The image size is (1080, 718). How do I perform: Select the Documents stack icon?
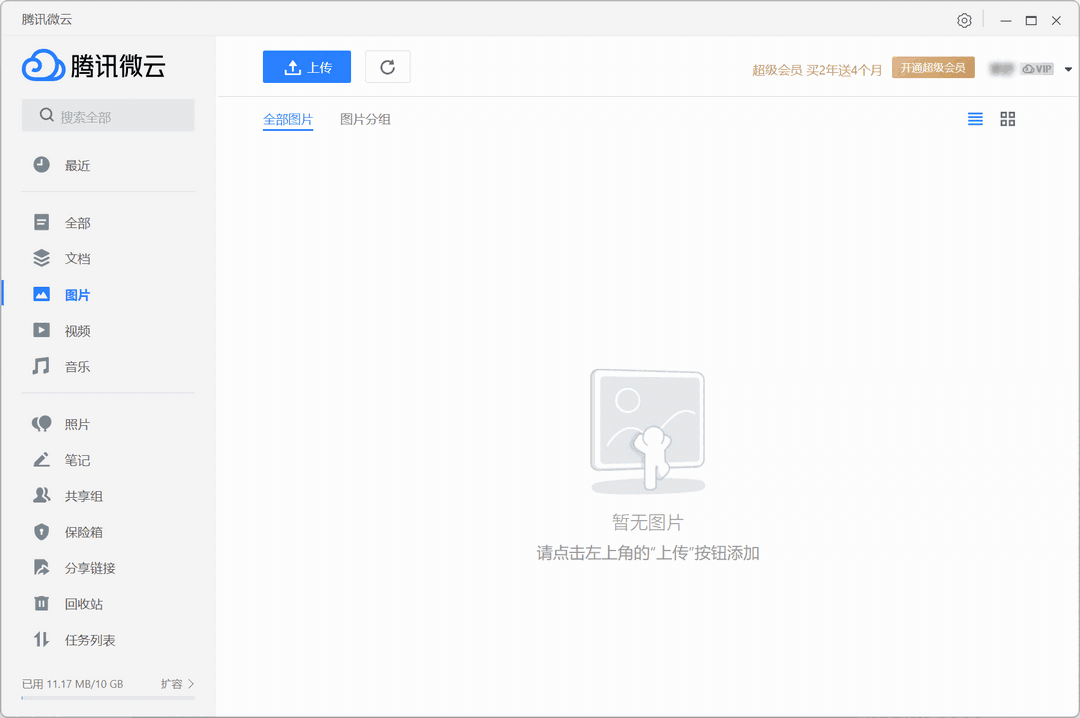tap(41, 258)
